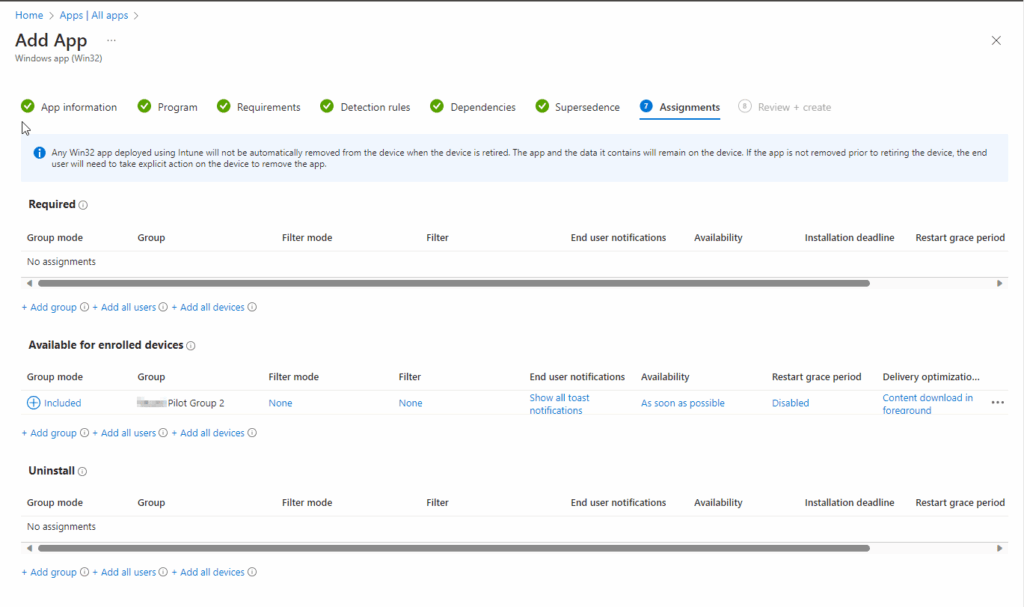Image resolution: width=1024 pixels, height=607 pixels.
Task: Navigate to Home breadcrumb
Action: tap(29, 15)
